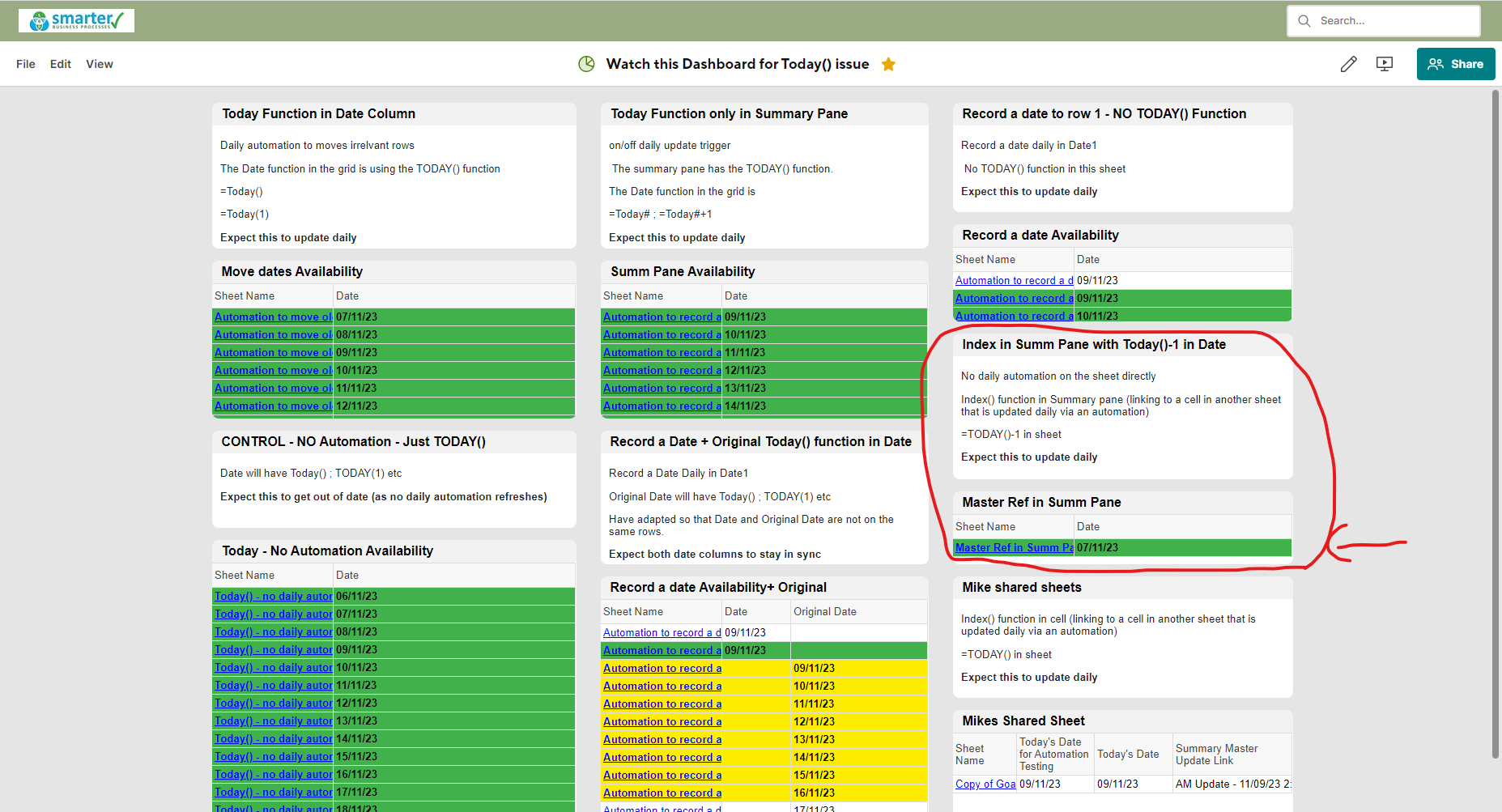
Task: Click the dashboard title Watch this Dashboard
Action: click(738, 64)
